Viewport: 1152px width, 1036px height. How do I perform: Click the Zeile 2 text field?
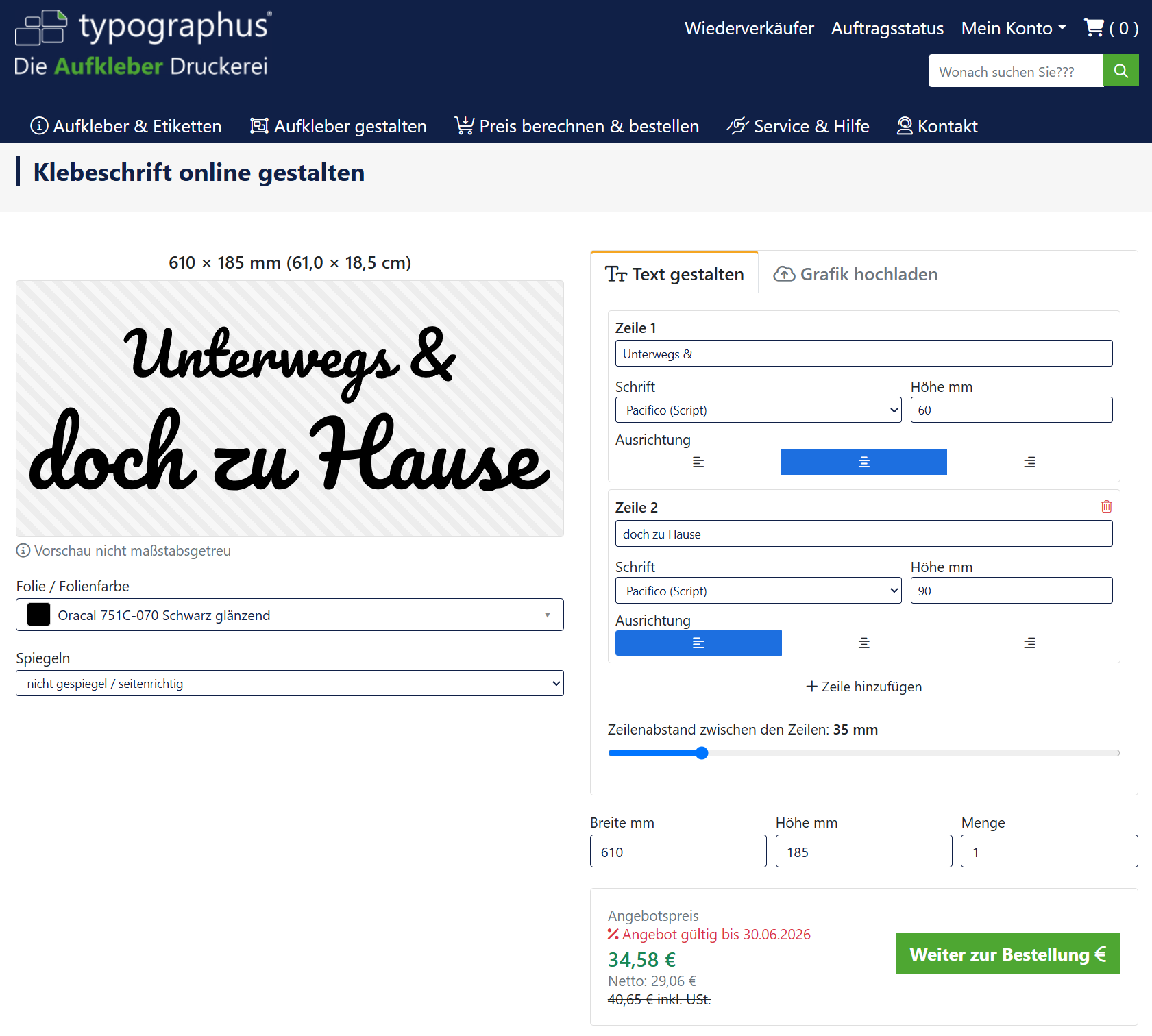pyautogui.click(x=863, y=534)
